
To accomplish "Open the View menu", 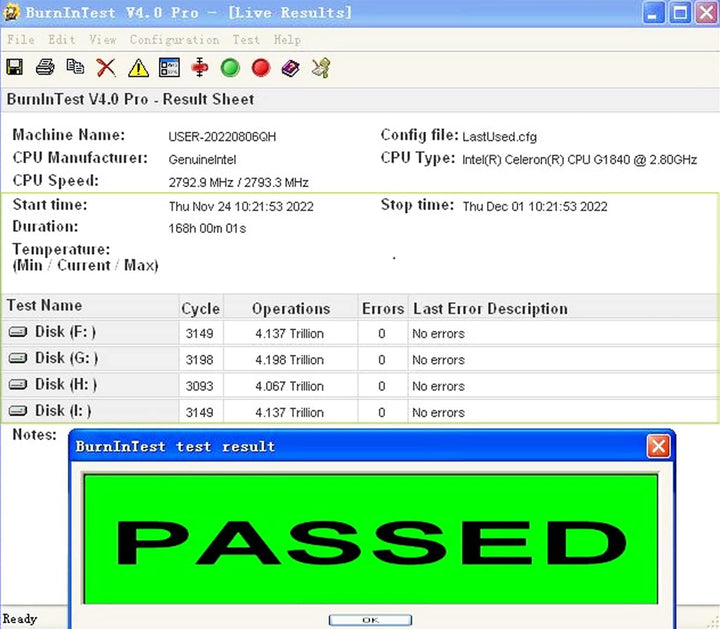I will click(x=103, y=40).
